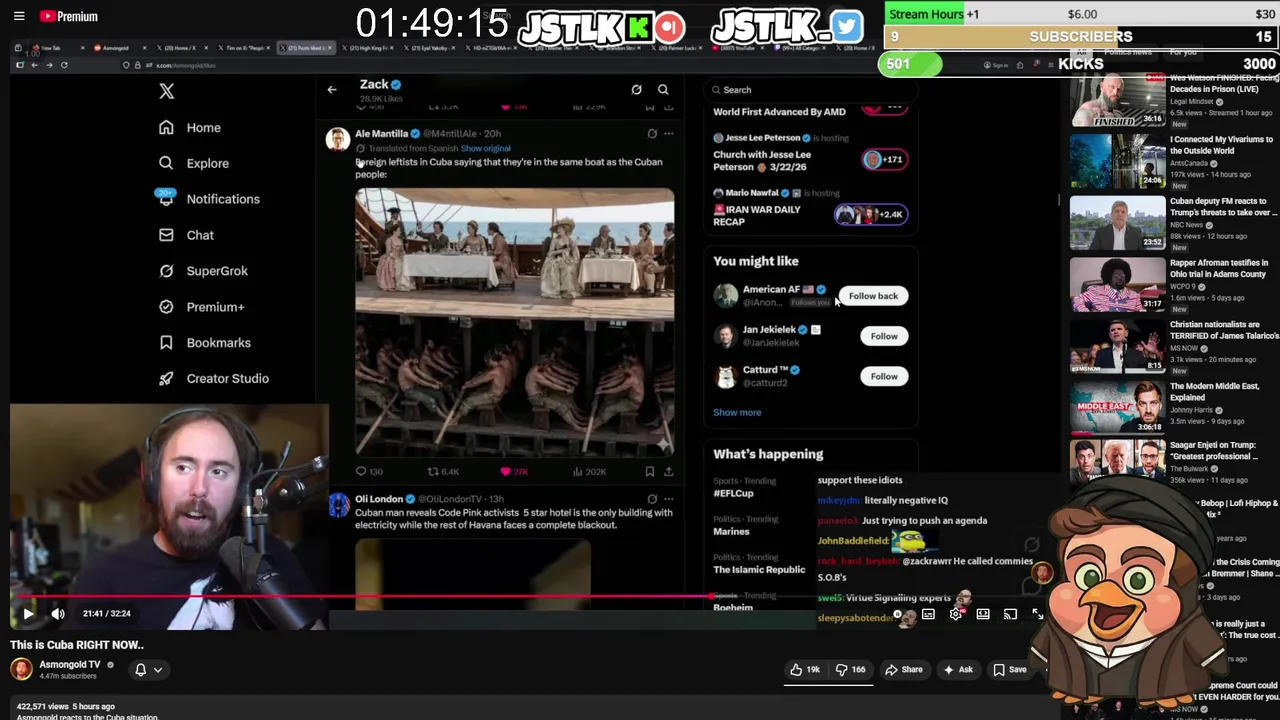This screenshot has width=1280, height=720.
Task: Play the paused video
Action: (x=28, y=613)
